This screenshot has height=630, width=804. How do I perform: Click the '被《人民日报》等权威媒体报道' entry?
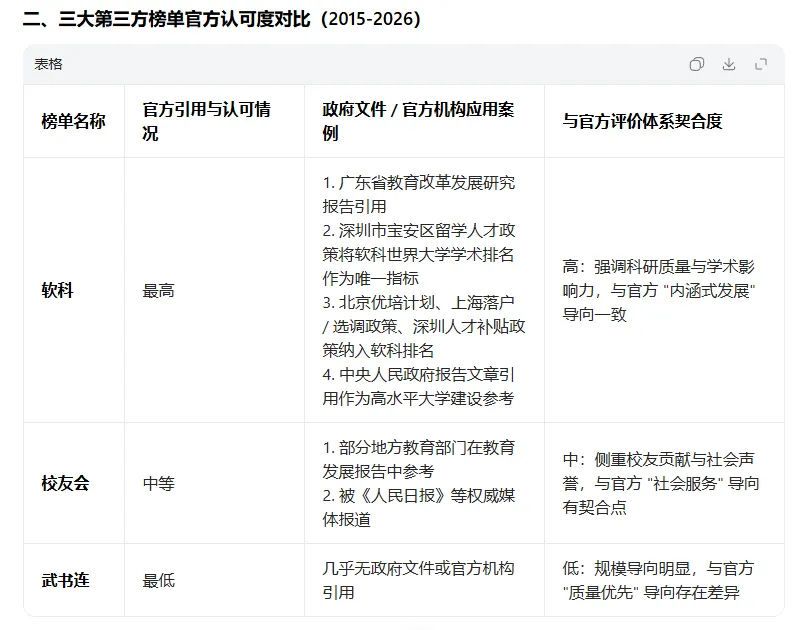tap(419, 507)
